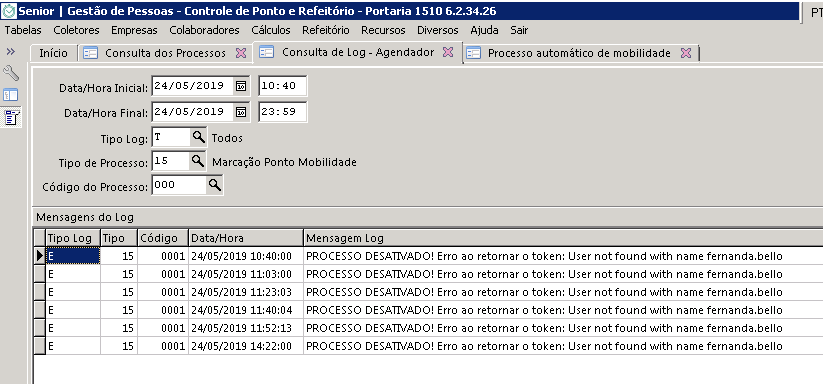The image size is (823, 384).
Task: Select log row dated 24/05/2019 14:22:00
Action: coord(428,346)
